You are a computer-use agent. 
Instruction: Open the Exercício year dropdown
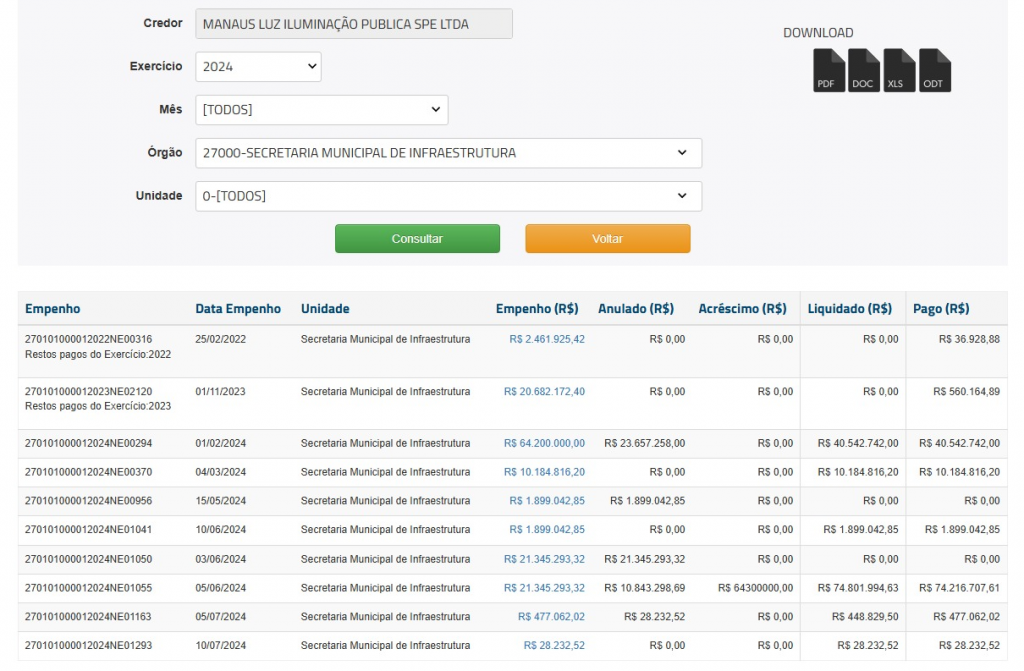coord(258,67)
